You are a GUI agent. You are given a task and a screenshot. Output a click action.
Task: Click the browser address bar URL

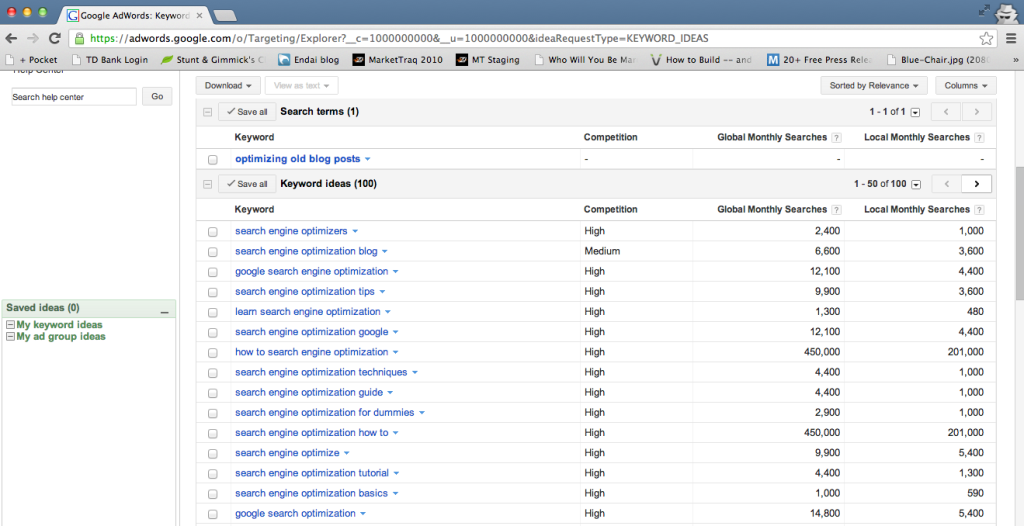pyautogui.click(x=399, y=39)
